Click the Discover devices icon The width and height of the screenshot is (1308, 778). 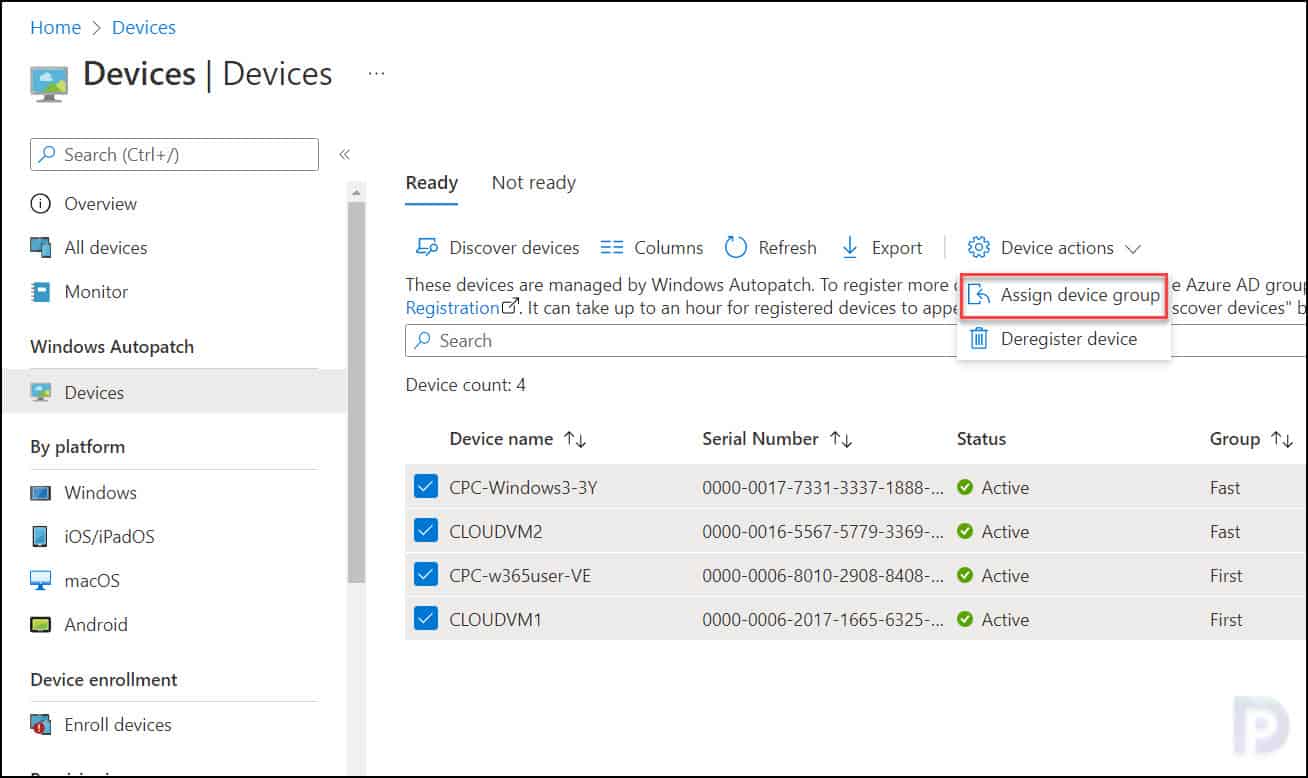(x=427, y=248)
